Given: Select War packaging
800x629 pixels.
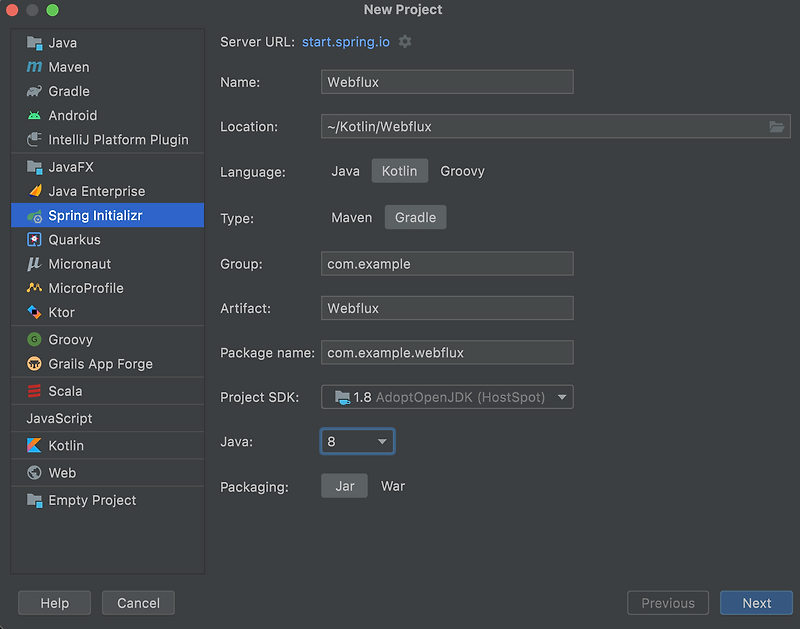Looking at the screenshot, I should click(x=392, y=485).
